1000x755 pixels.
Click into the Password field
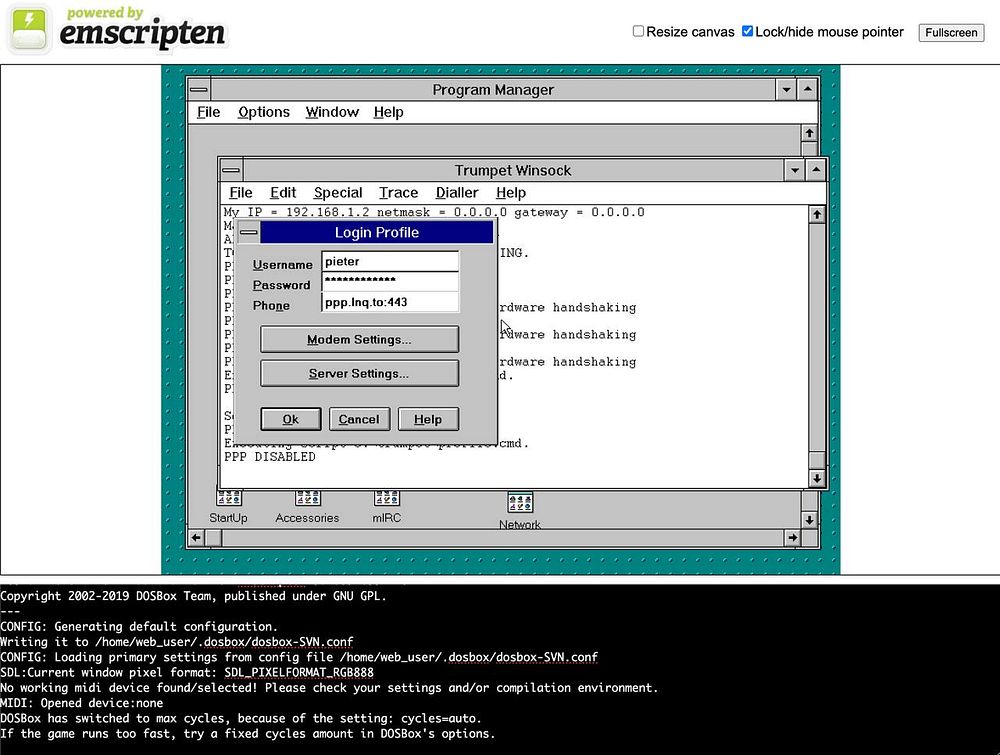(x=390, y=281)
